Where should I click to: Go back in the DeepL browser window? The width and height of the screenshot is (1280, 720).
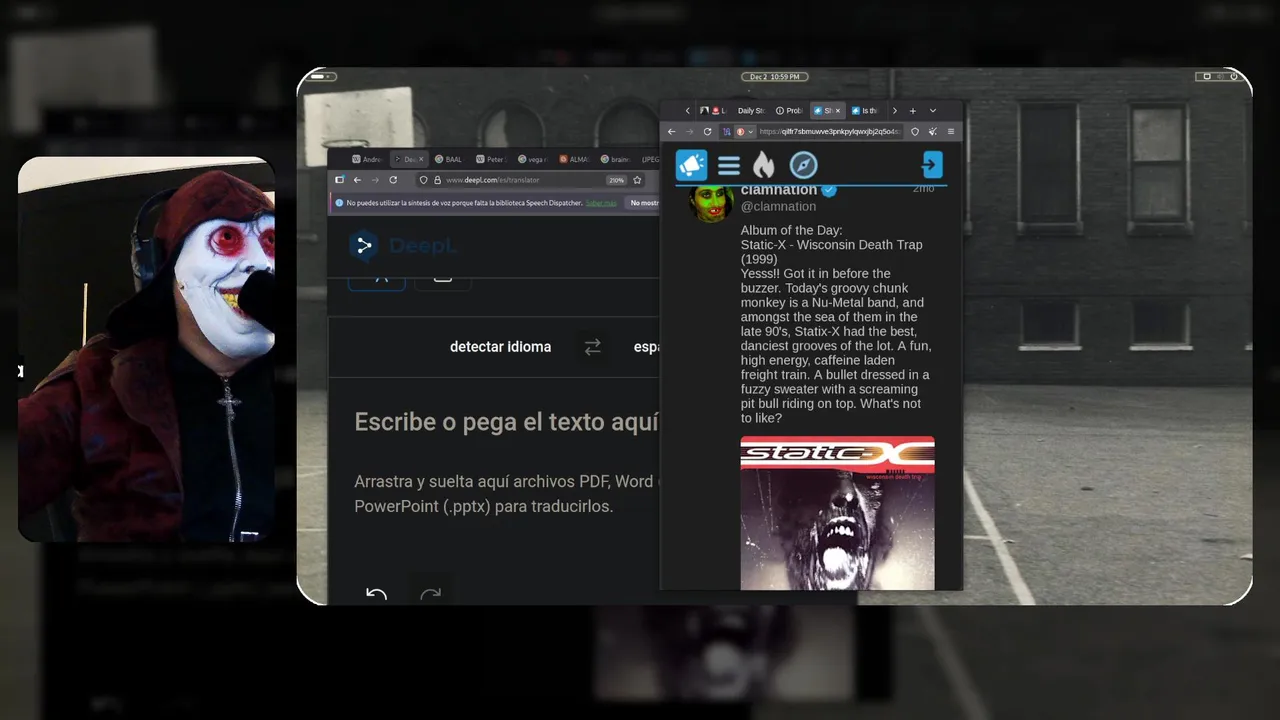357,180
